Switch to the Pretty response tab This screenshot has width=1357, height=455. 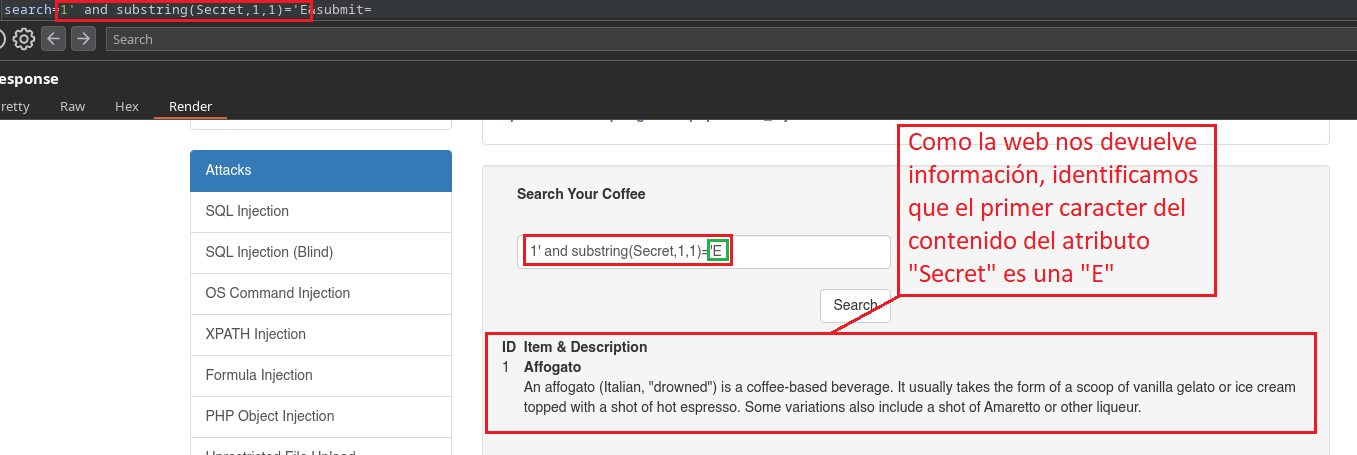coord(14,106)
